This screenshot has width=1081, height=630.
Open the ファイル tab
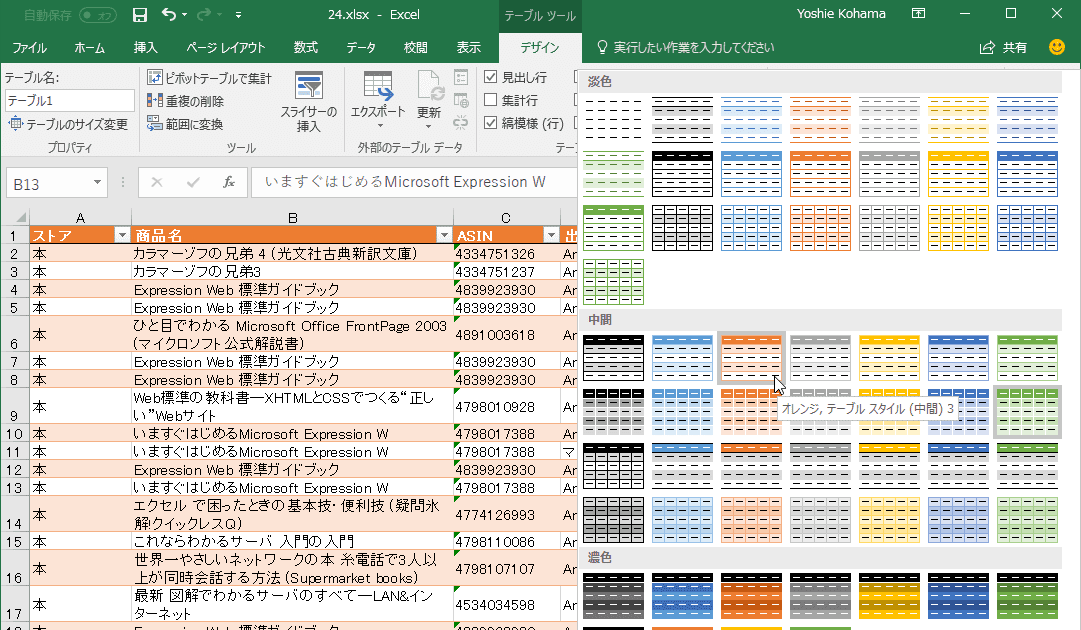(30, 48)
